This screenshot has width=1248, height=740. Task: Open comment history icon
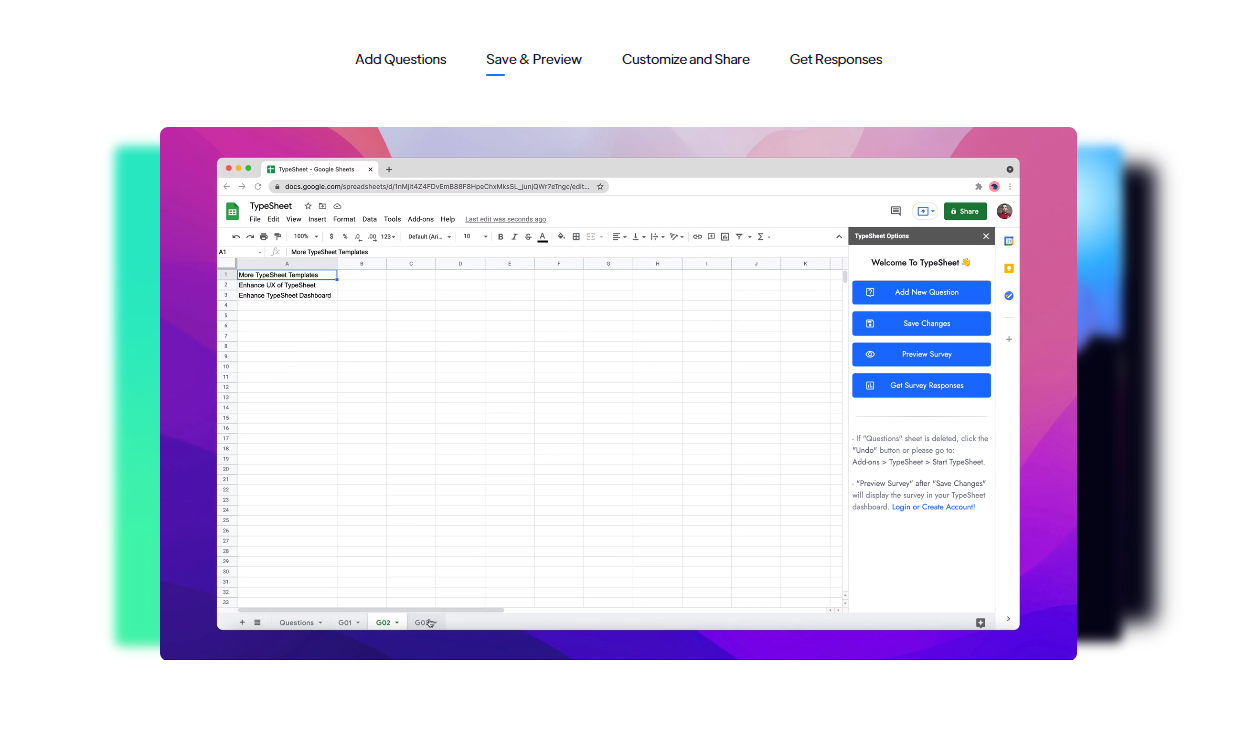coord(895,211)
